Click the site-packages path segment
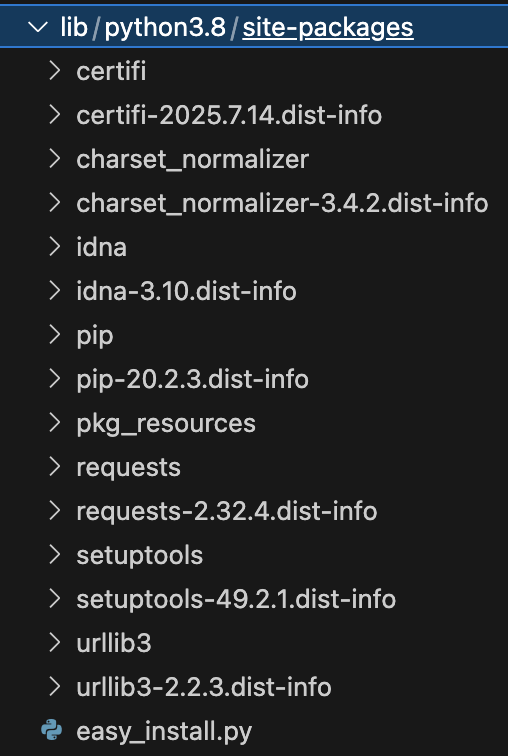This screenshot has height=756, width=508. 328,28
